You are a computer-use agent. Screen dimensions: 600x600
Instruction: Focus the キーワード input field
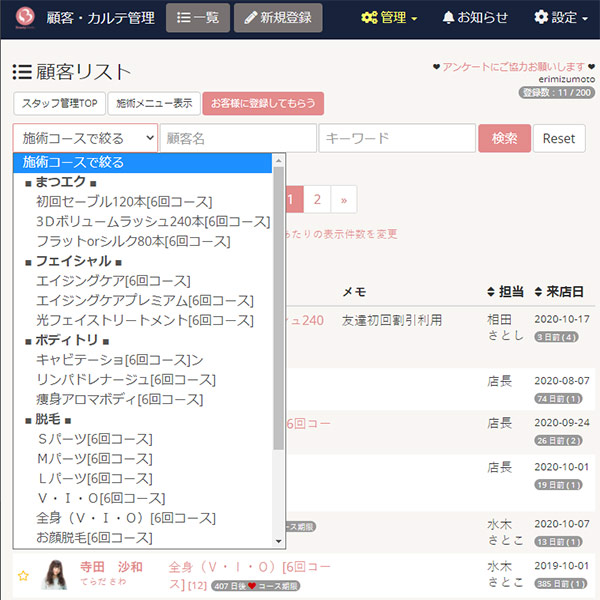coord(397,138)
